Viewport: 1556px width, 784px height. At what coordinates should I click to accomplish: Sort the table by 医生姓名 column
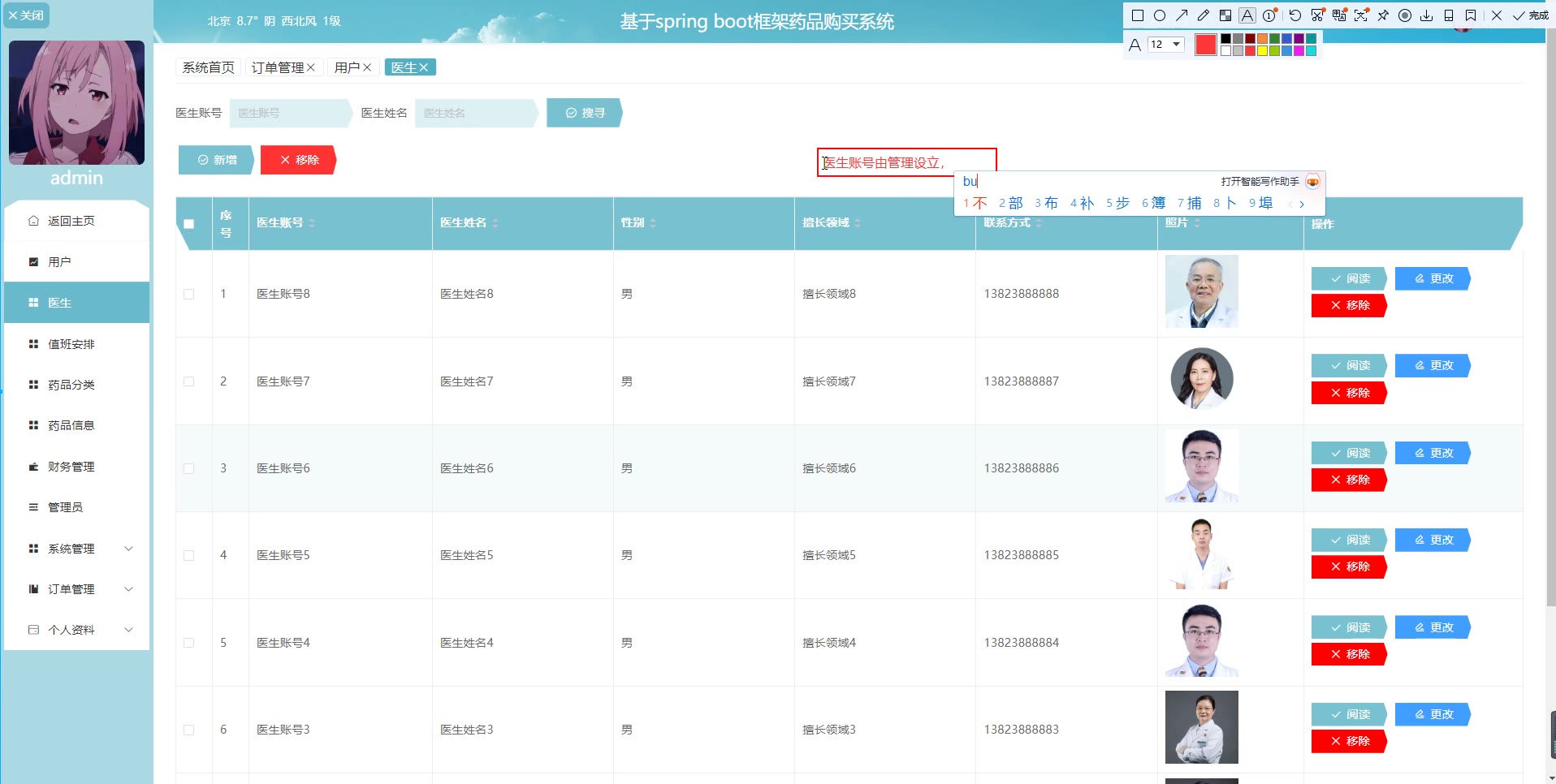495,223
